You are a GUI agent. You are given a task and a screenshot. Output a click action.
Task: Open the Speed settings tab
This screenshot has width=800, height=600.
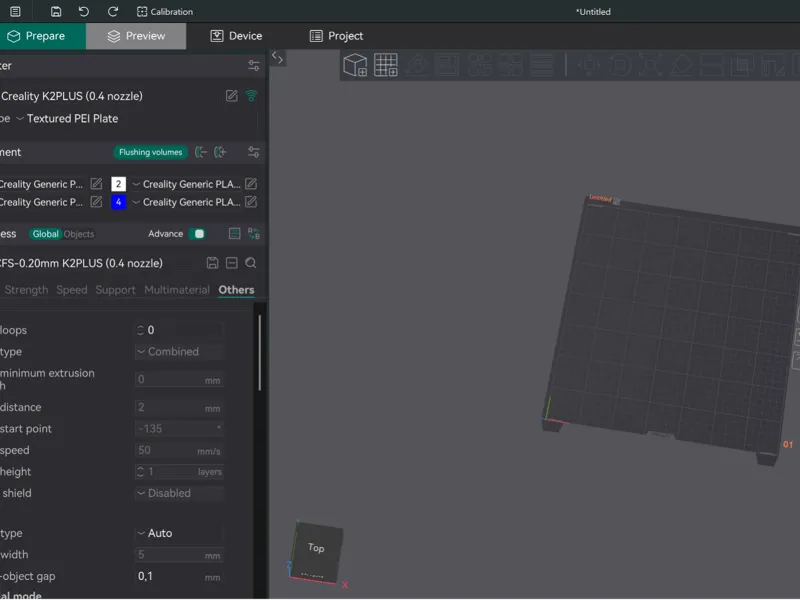pyautogui.click(x=71, y=290)
